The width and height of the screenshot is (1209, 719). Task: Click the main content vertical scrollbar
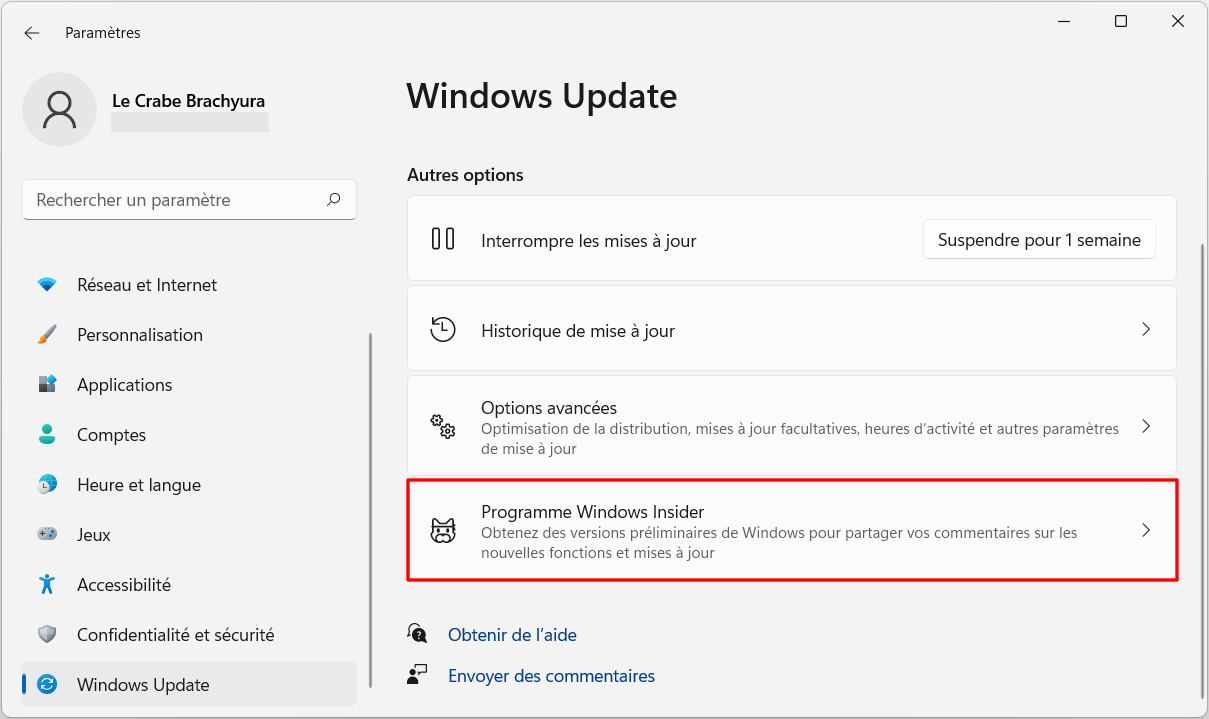coord(1202,470)
